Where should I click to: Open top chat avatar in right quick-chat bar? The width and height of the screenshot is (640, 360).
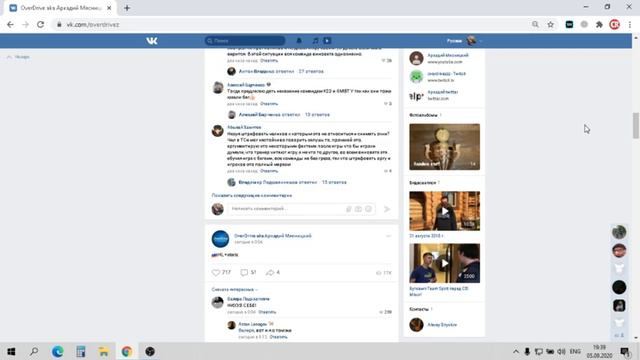pos(619,232)
